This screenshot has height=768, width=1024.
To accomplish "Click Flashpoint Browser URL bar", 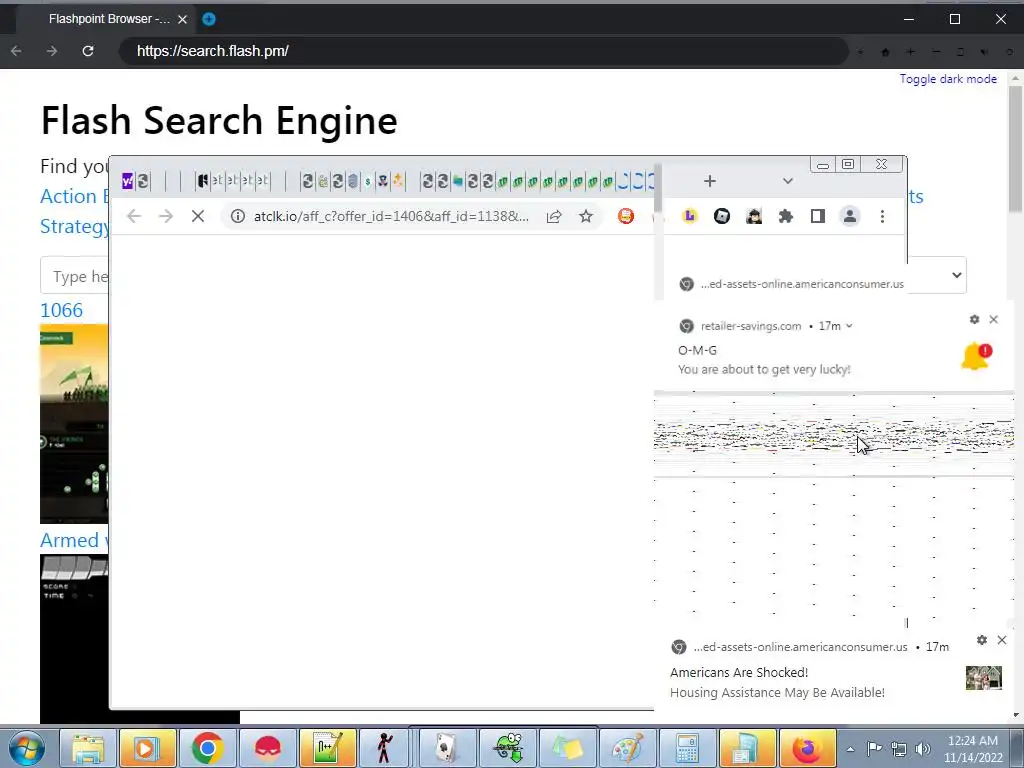I will pyautogui.click(x=483, y=51).
